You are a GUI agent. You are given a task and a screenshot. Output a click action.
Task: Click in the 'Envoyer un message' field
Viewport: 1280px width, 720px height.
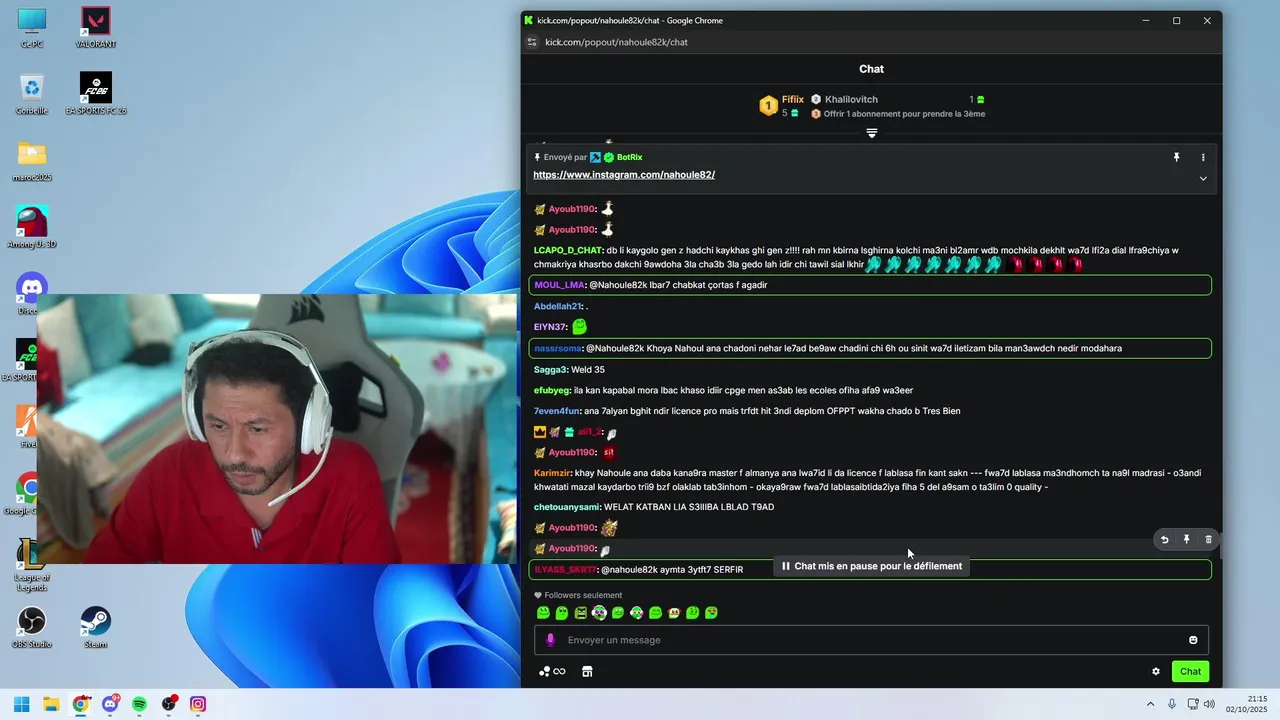[871, 640]
